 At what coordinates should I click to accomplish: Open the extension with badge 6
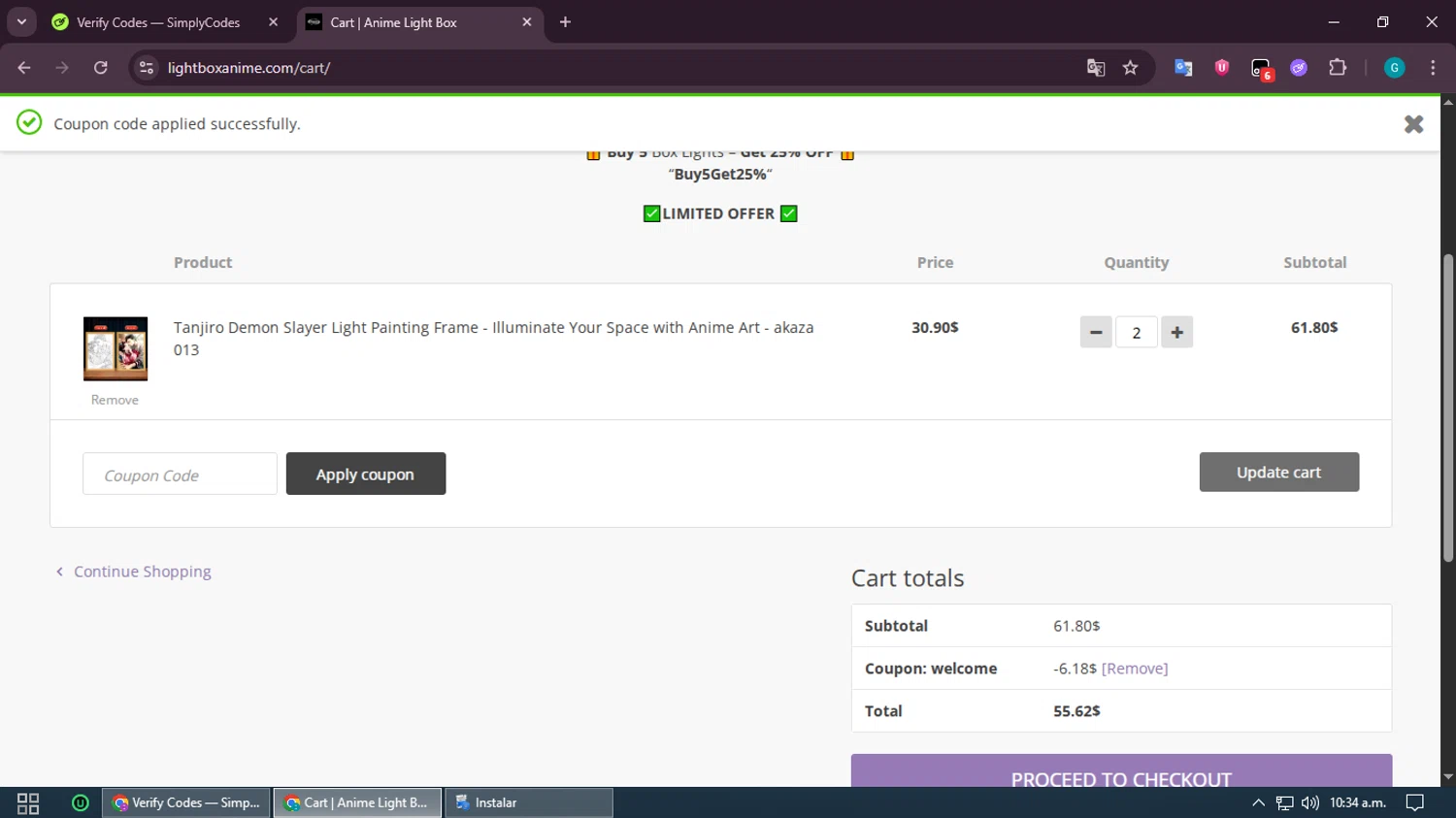(x=1261, y=68)
